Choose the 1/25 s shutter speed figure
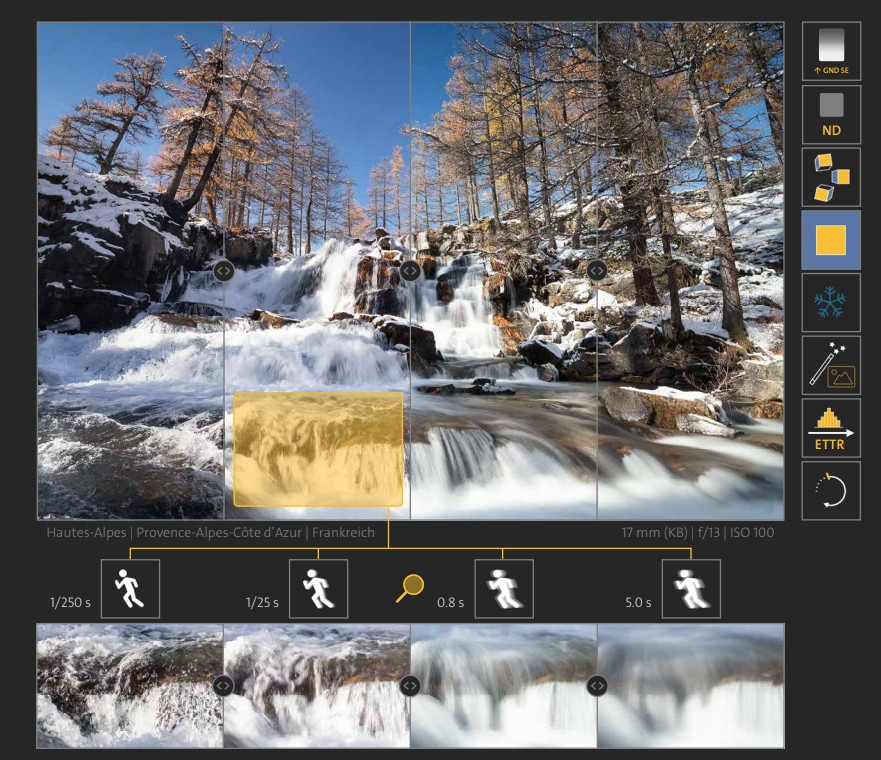Screen dimensions: 881x760 318,589
